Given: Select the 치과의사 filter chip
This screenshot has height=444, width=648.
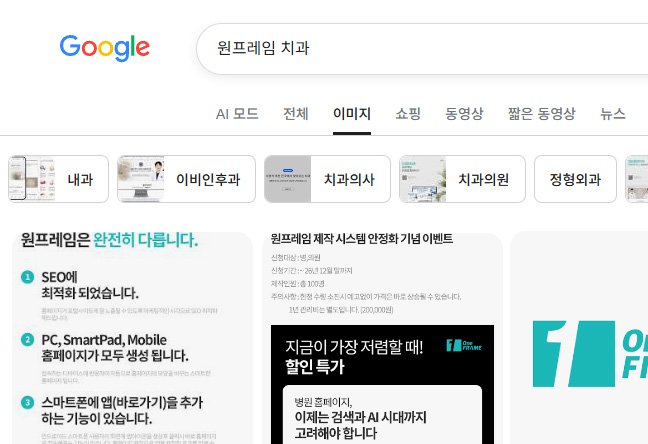Looking at the screenshot, I should [327, 179].
